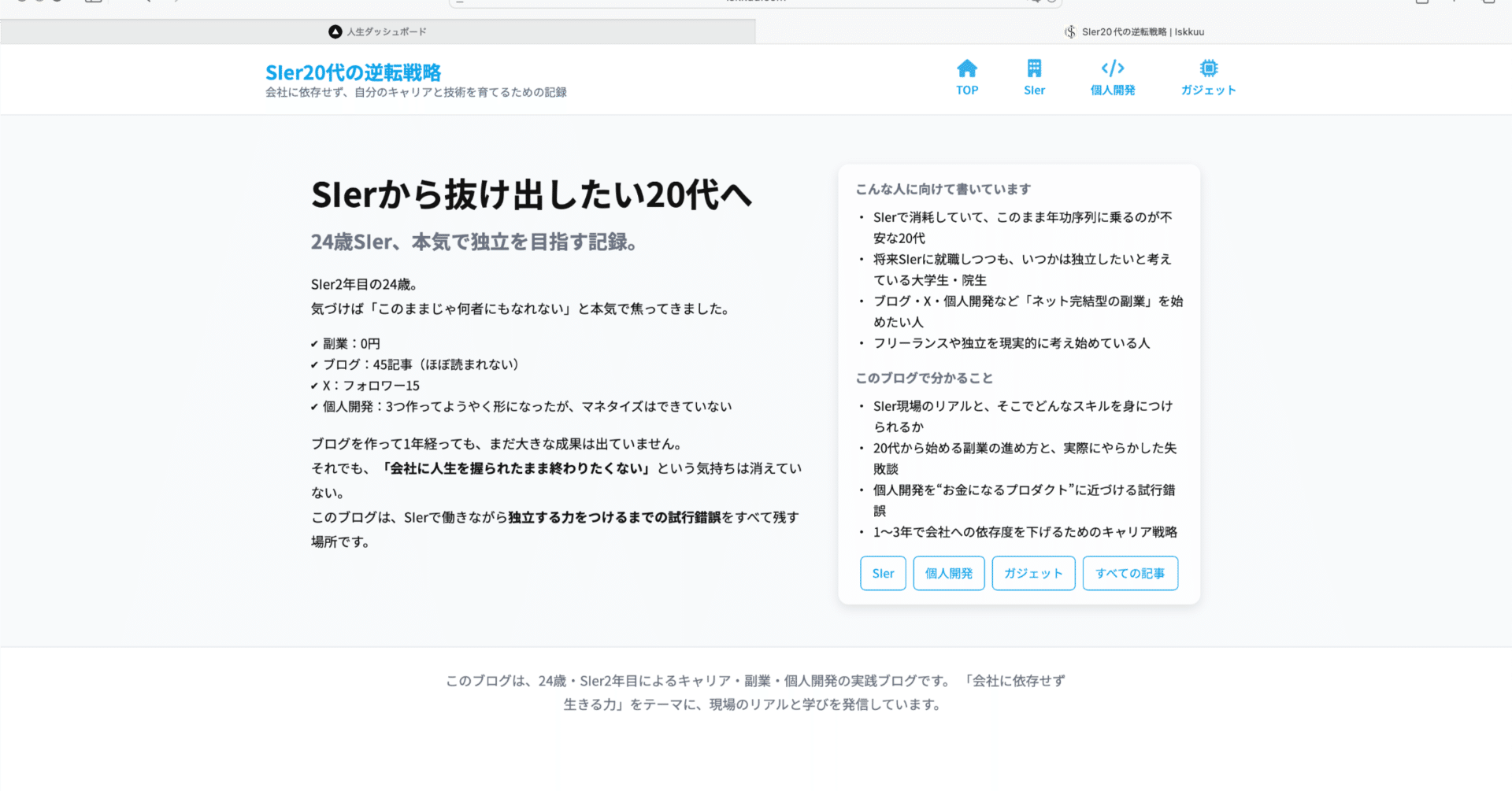
Task: Open 個人開発 via the code icon
Action: point(1112,68)
